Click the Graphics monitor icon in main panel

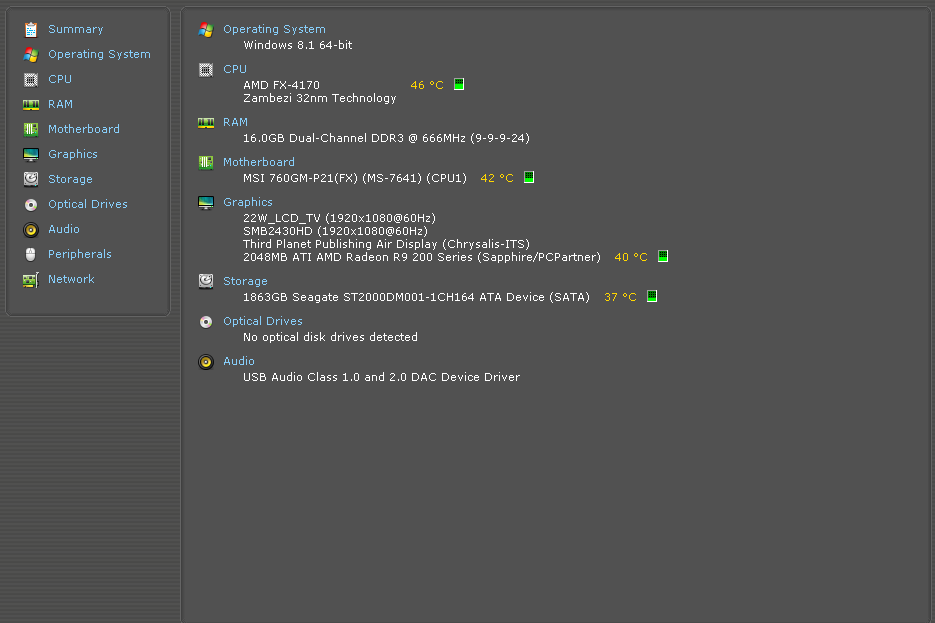pyautogui.click(x=206, y=203)
